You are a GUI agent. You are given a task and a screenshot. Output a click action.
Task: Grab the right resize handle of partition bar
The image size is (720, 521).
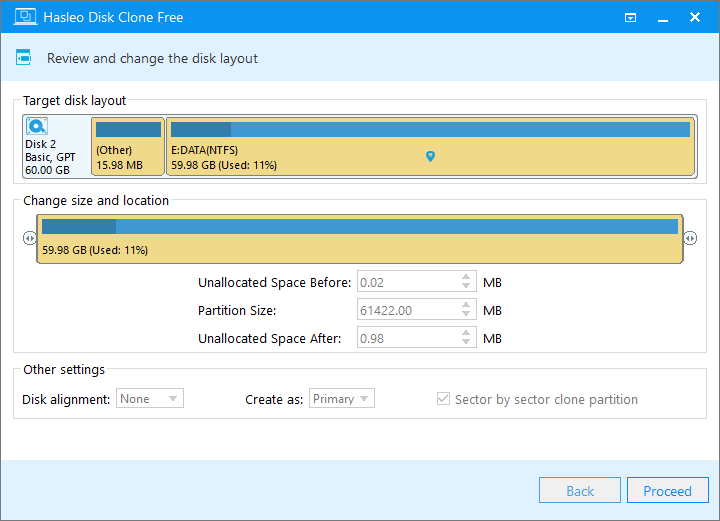(x=690, y=238)
